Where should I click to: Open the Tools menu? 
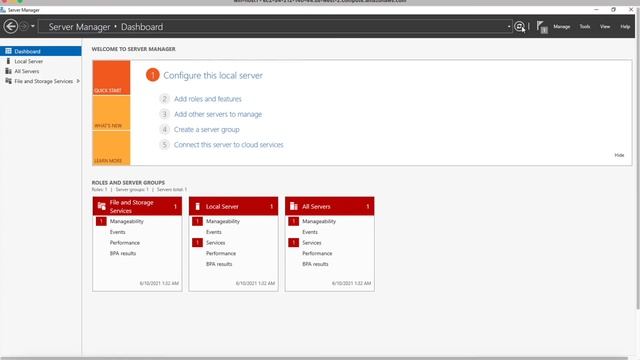click(x=585, y=27)
